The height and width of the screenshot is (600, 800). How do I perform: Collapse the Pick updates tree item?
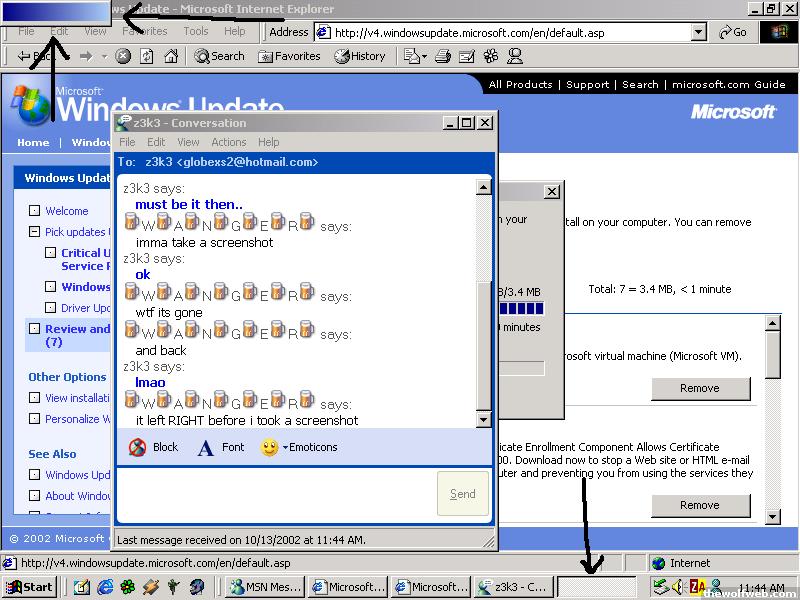click(35, 232)
